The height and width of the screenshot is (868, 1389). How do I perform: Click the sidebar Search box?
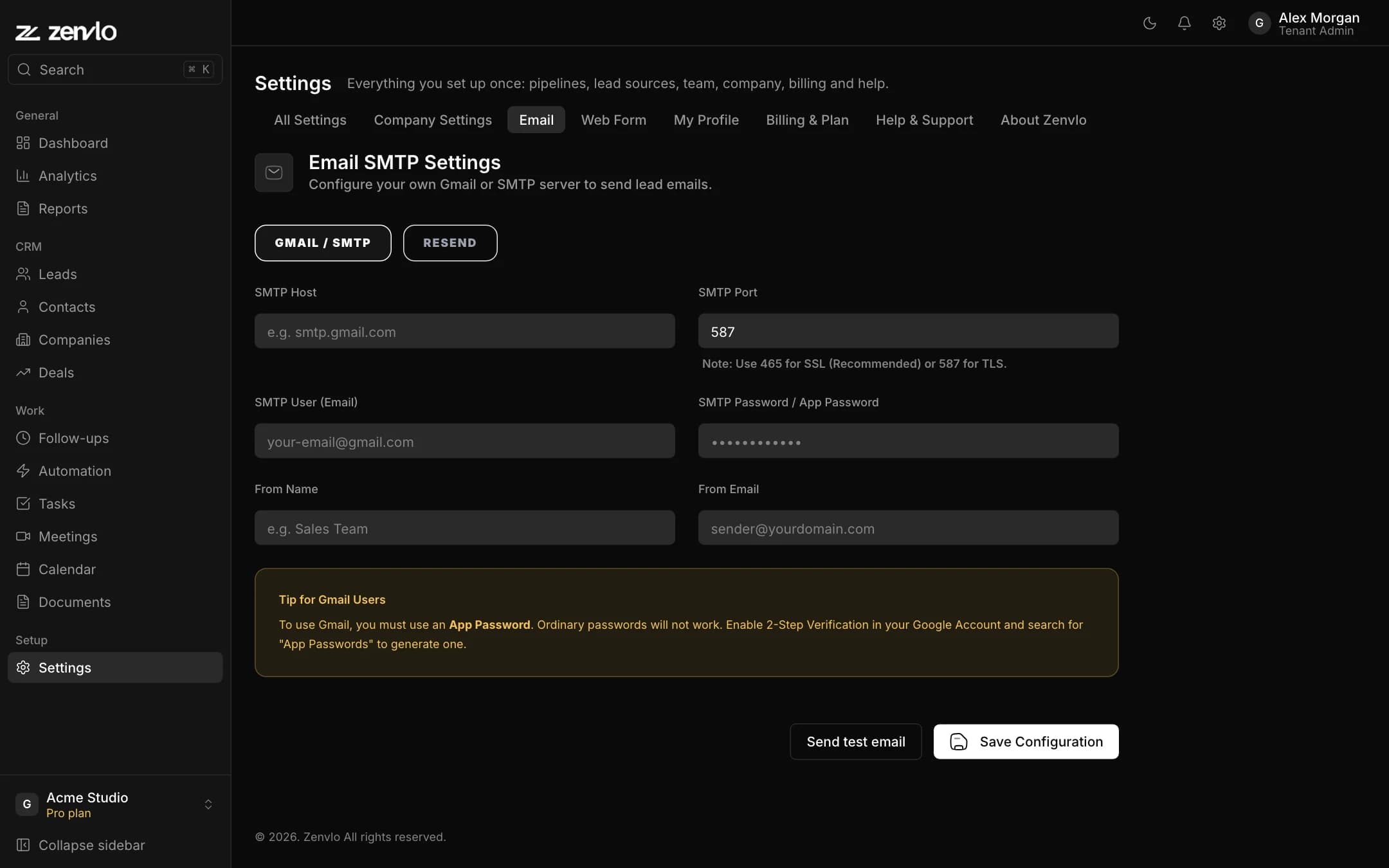click(x=115, y=69)
